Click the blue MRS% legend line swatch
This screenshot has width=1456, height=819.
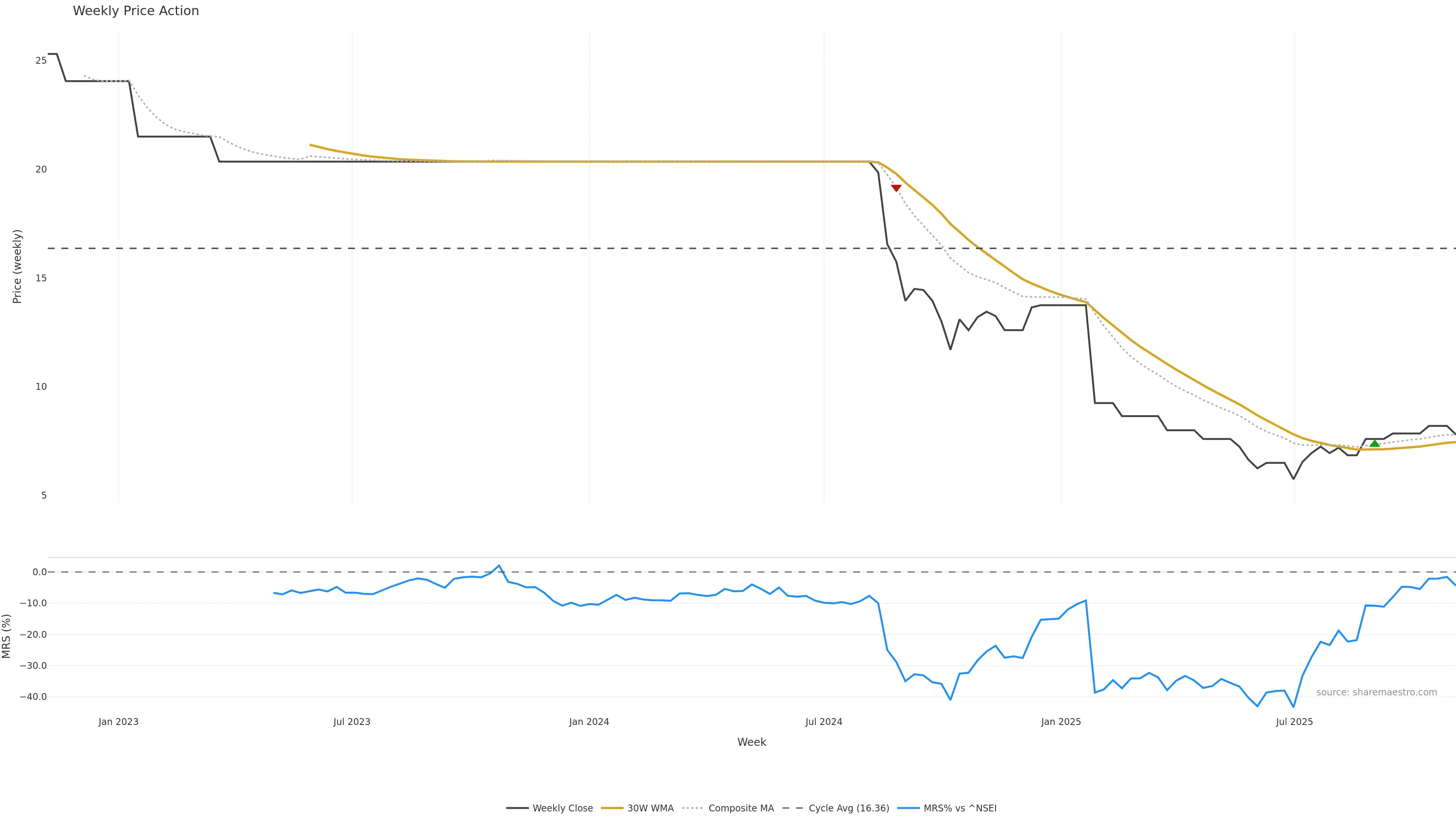coord(908,808)
